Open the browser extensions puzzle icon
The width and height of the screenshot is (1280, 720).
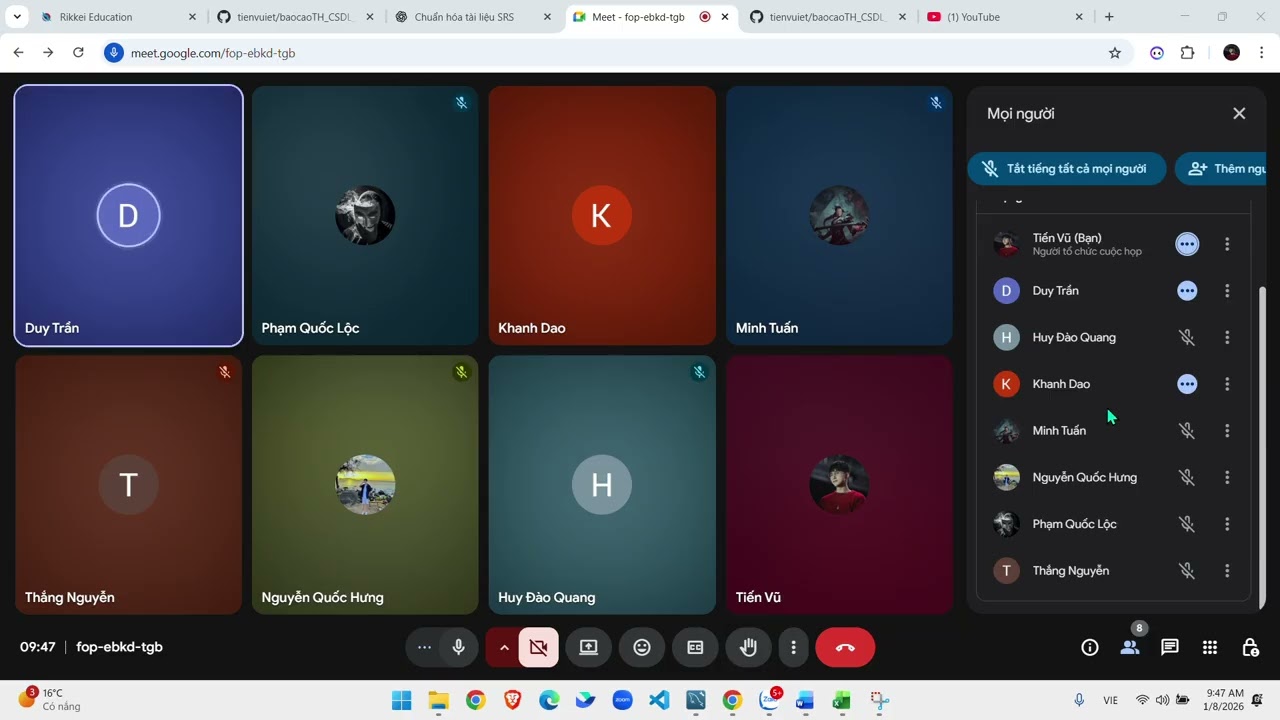pyautogui.click(x=1187, y=53)
